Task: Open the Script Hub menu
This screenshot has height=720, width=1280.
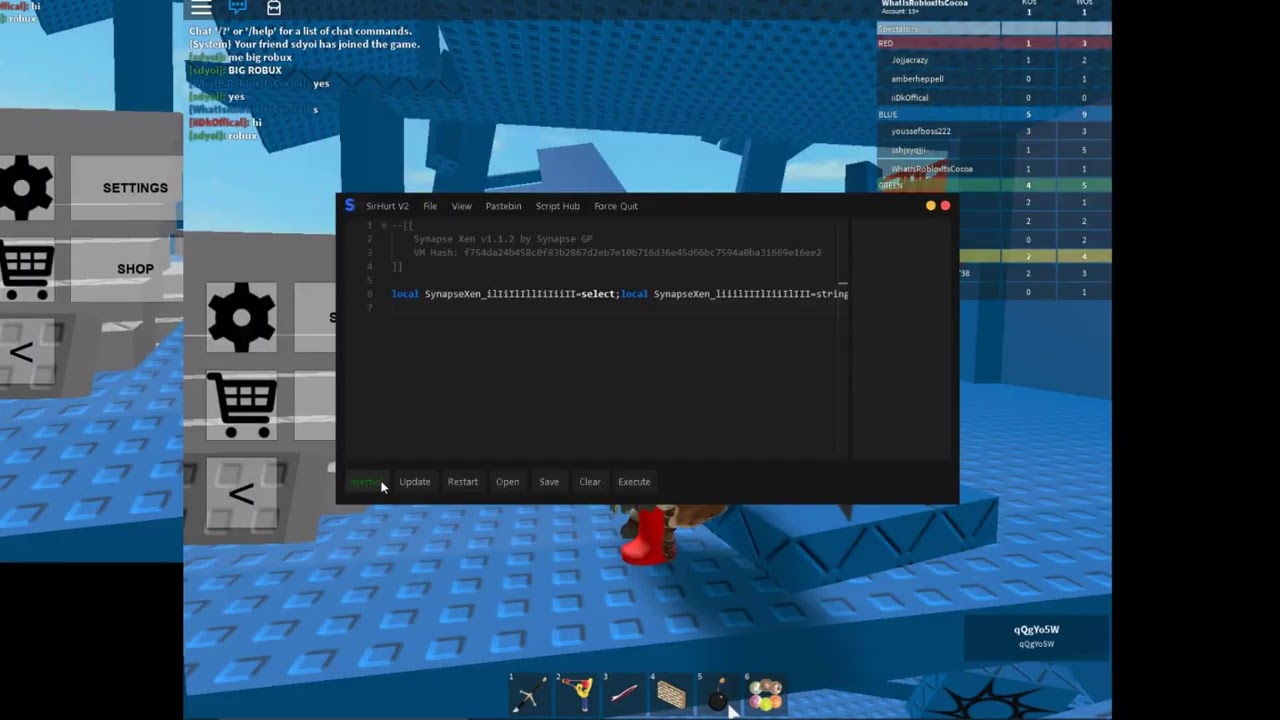Action: click(x=557, y=206)
